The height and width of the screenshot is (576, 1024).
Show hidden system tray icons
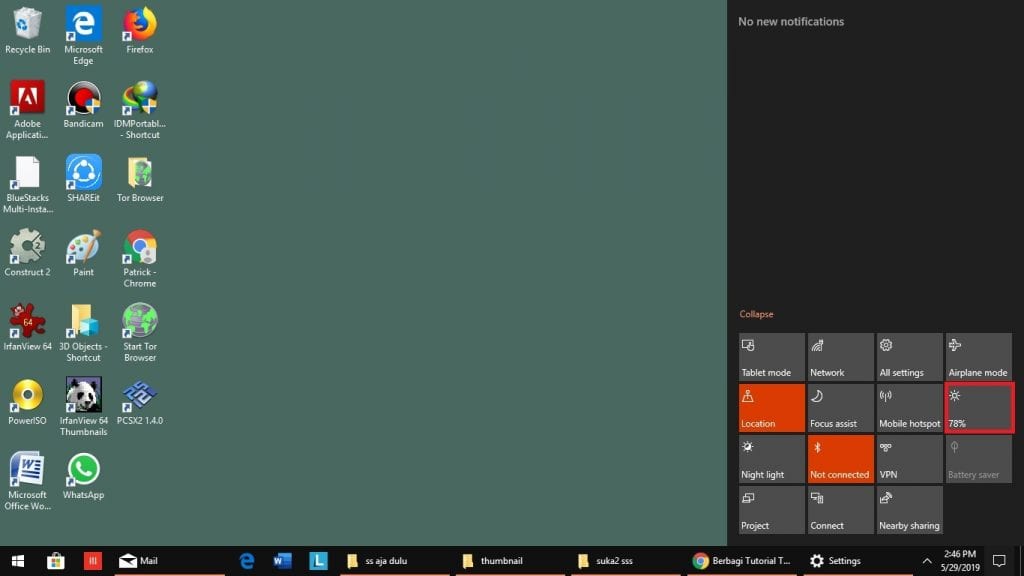coord(927,561)
